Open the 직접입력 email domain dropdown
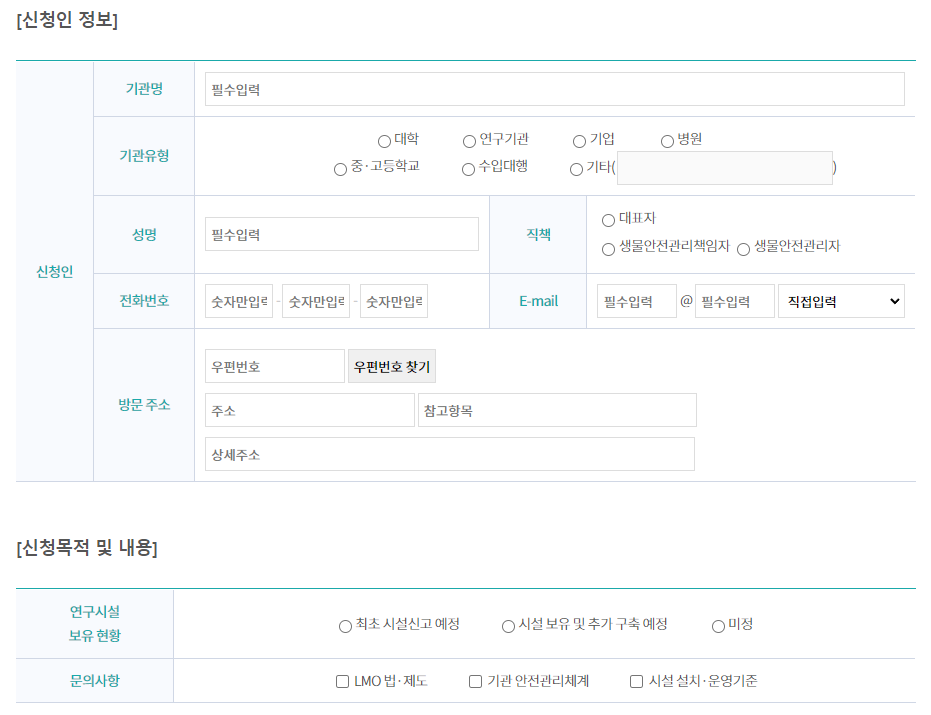 click(x=841, y=301)
